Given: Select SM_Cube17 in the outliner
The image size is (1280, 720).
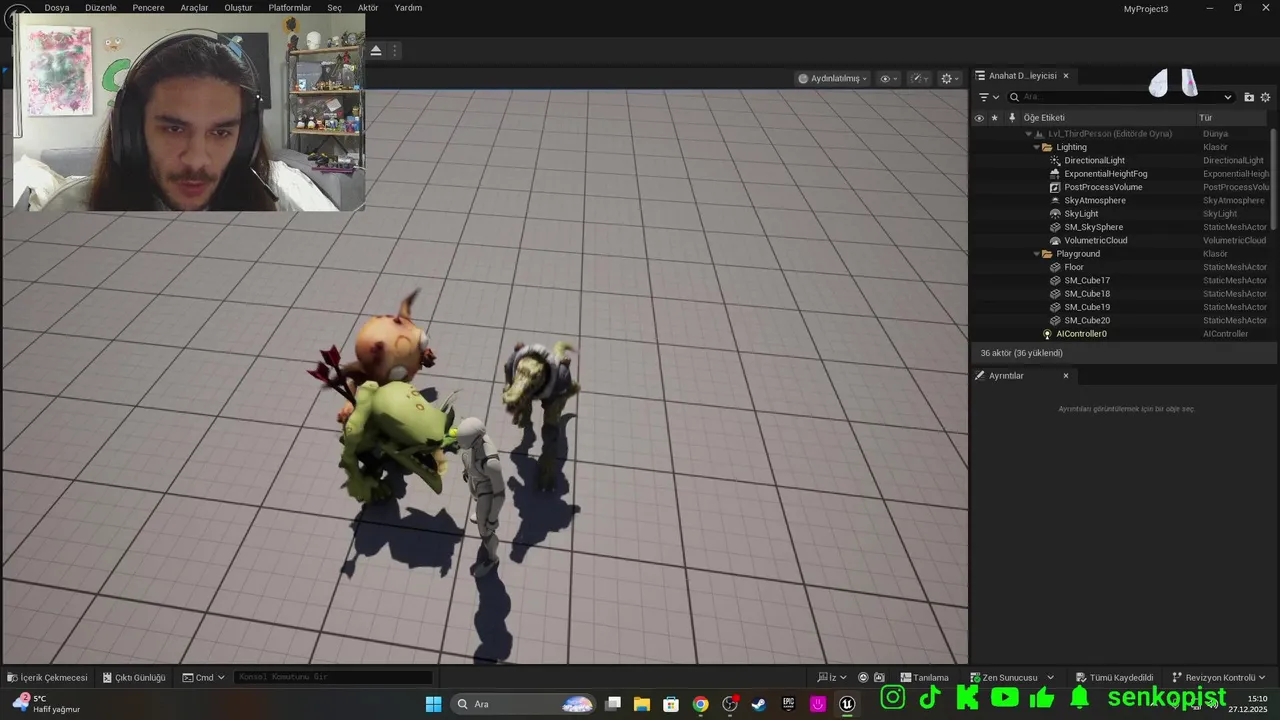Looking at the screenshot, I should pyautogui.click(x=1120, y=280).
